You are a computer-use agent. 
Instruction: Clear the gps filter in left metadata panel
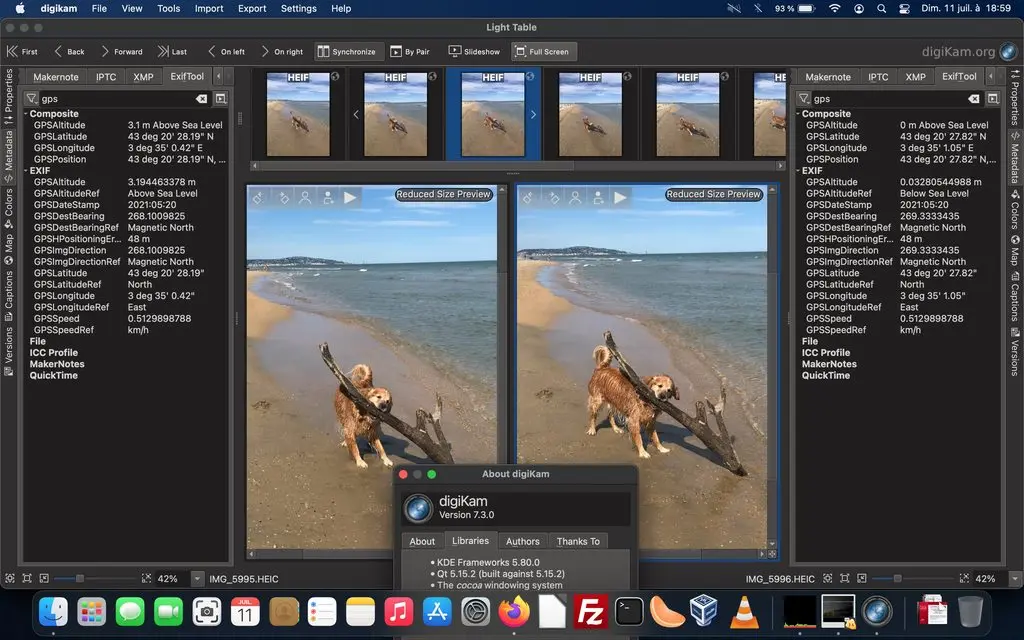(201, 98)
